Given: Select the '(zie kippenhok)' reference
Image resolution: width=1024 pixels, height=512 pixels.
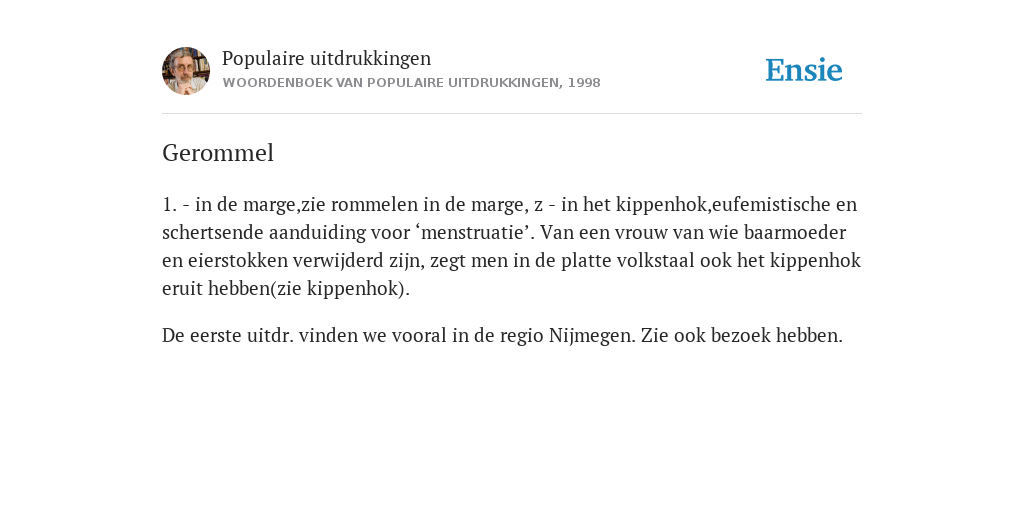Looking at the screenshot, I should 338,289.
